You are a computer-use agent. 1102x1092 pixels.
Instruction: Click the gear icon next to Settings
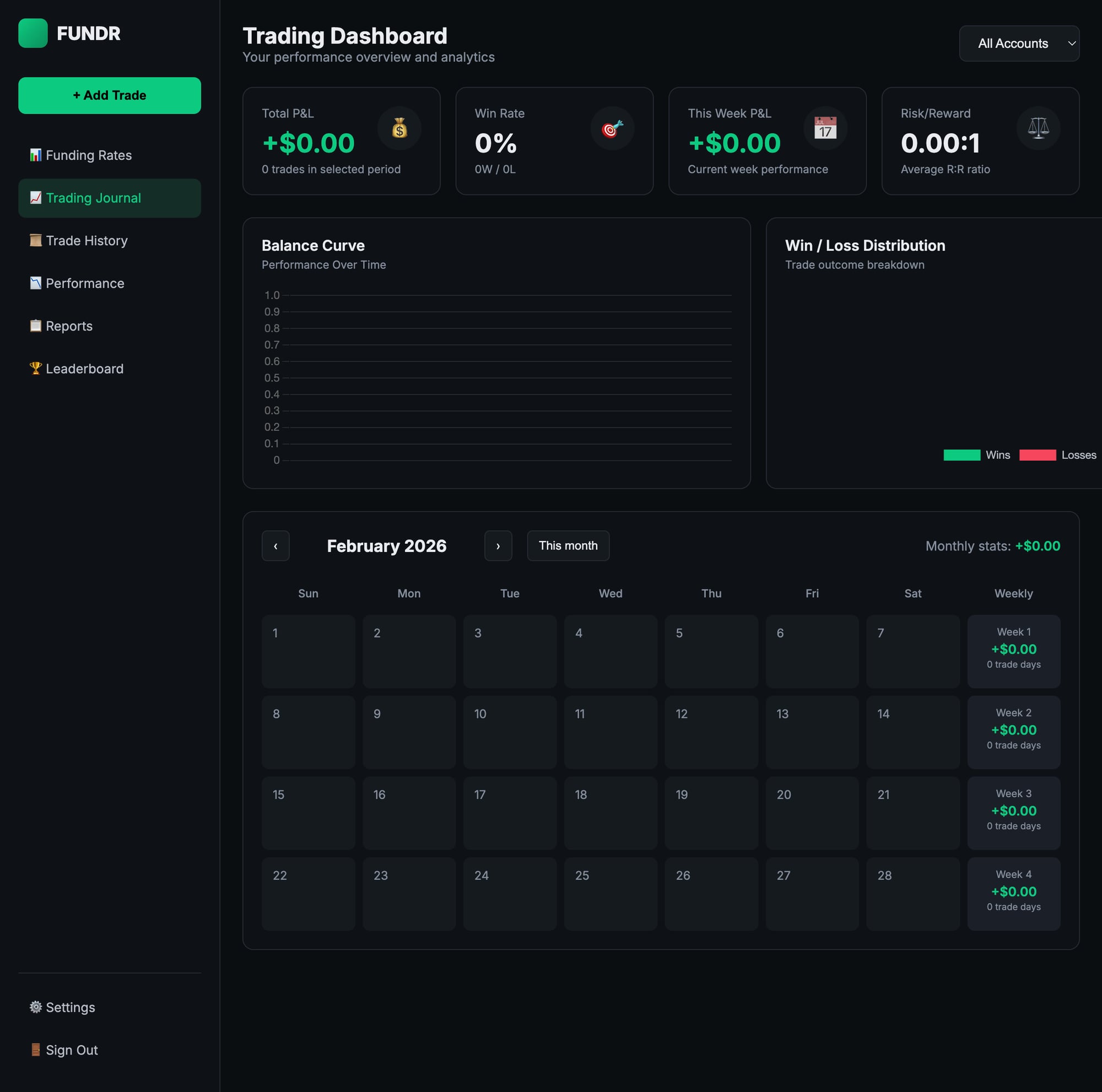click(35, 1007)
